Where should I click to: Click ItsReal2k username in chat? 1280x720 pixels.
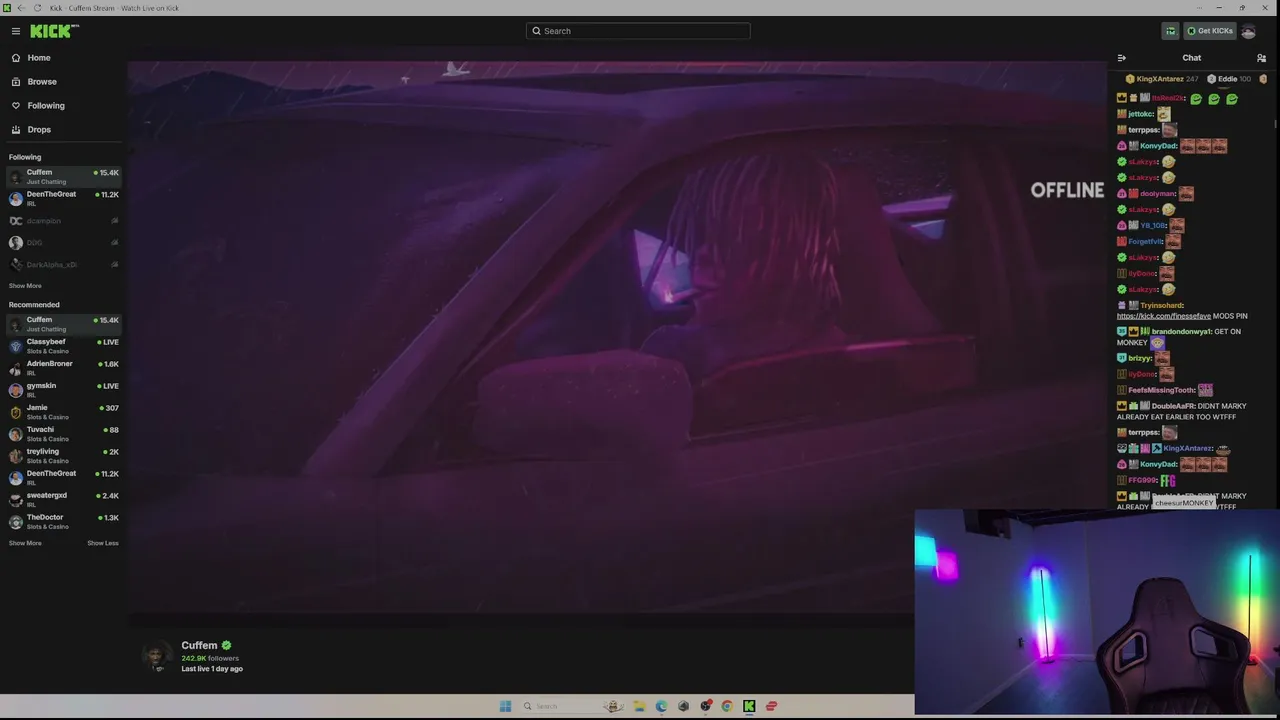click(1167, 98)
